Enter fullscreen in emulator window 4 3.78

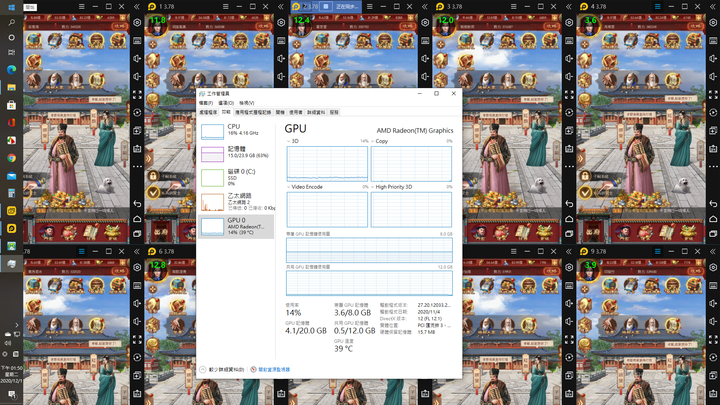[713, 95]
